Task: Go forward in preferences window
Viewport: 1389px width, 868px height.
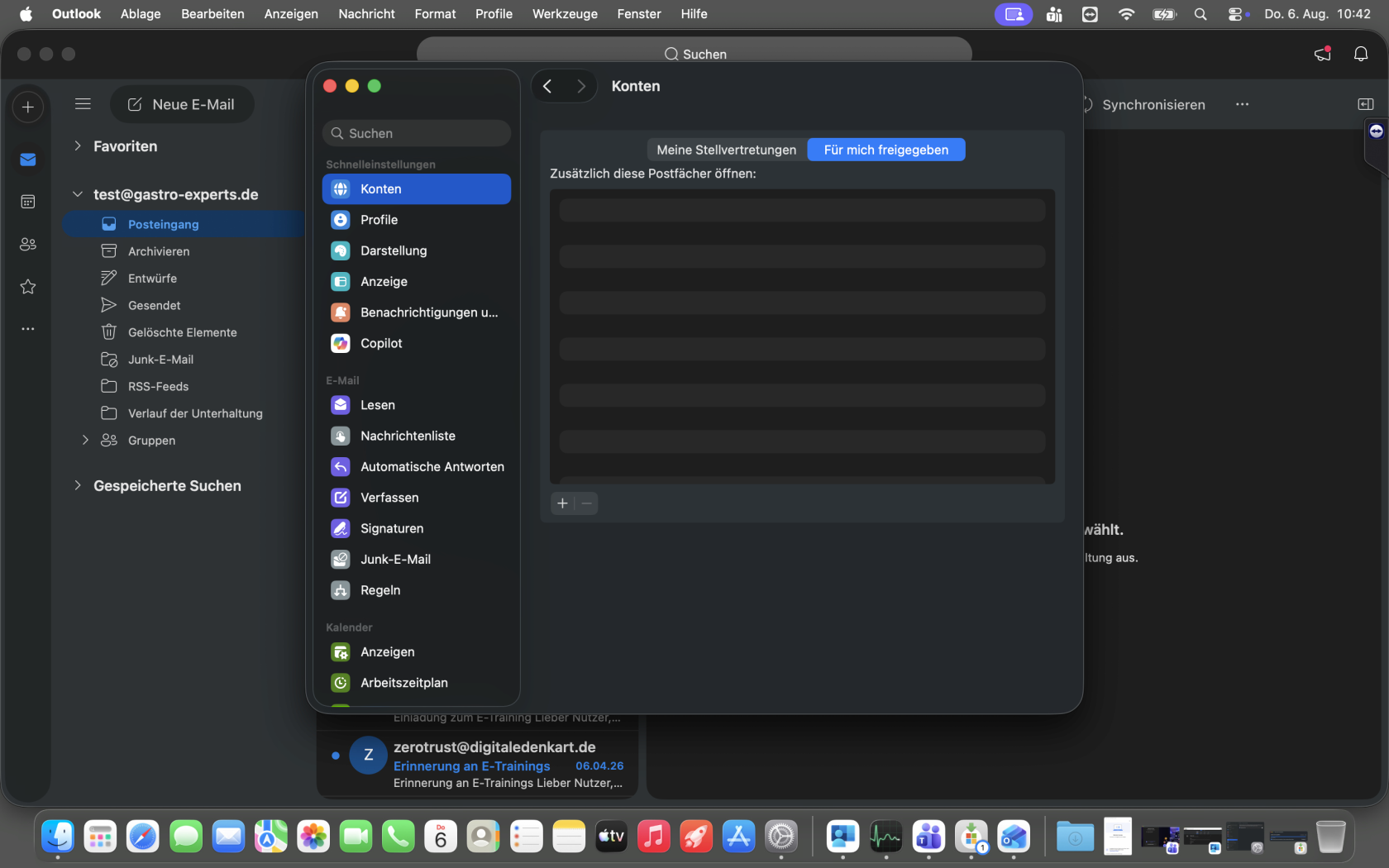Action: pos(581,86)
